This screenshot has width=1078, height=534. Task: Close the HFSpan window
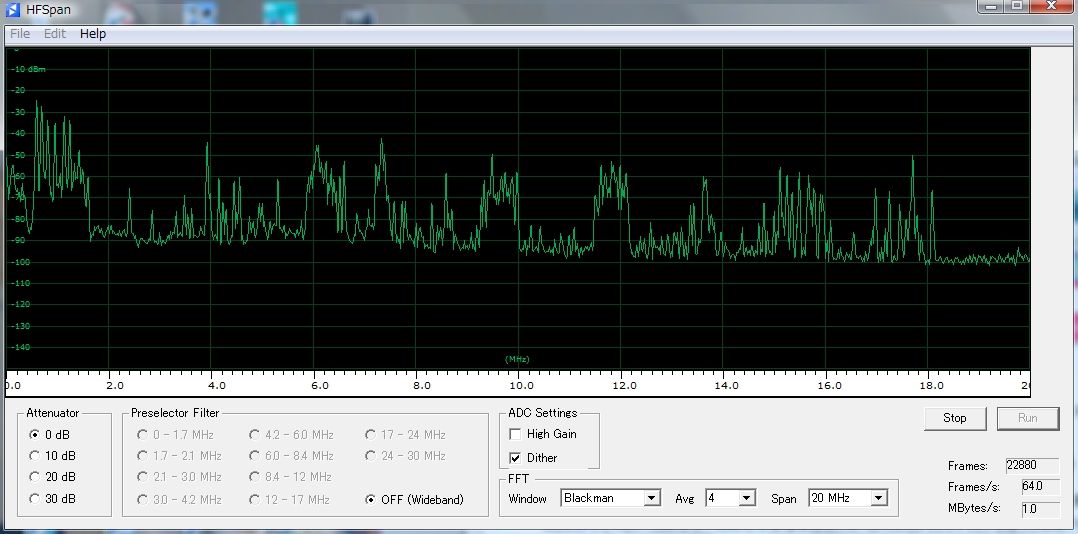1052,6
